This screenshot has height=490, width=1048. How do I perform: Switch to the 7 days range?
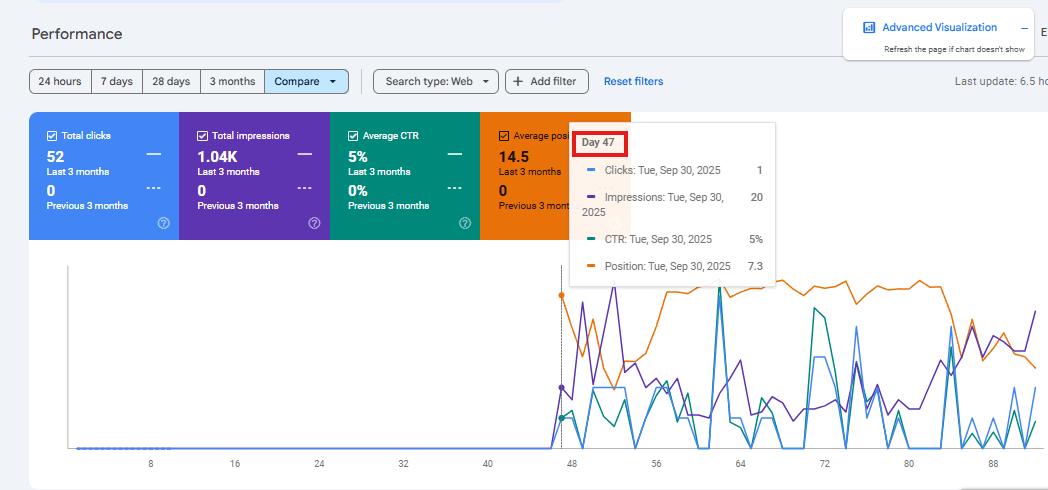(x=116, y=81)
